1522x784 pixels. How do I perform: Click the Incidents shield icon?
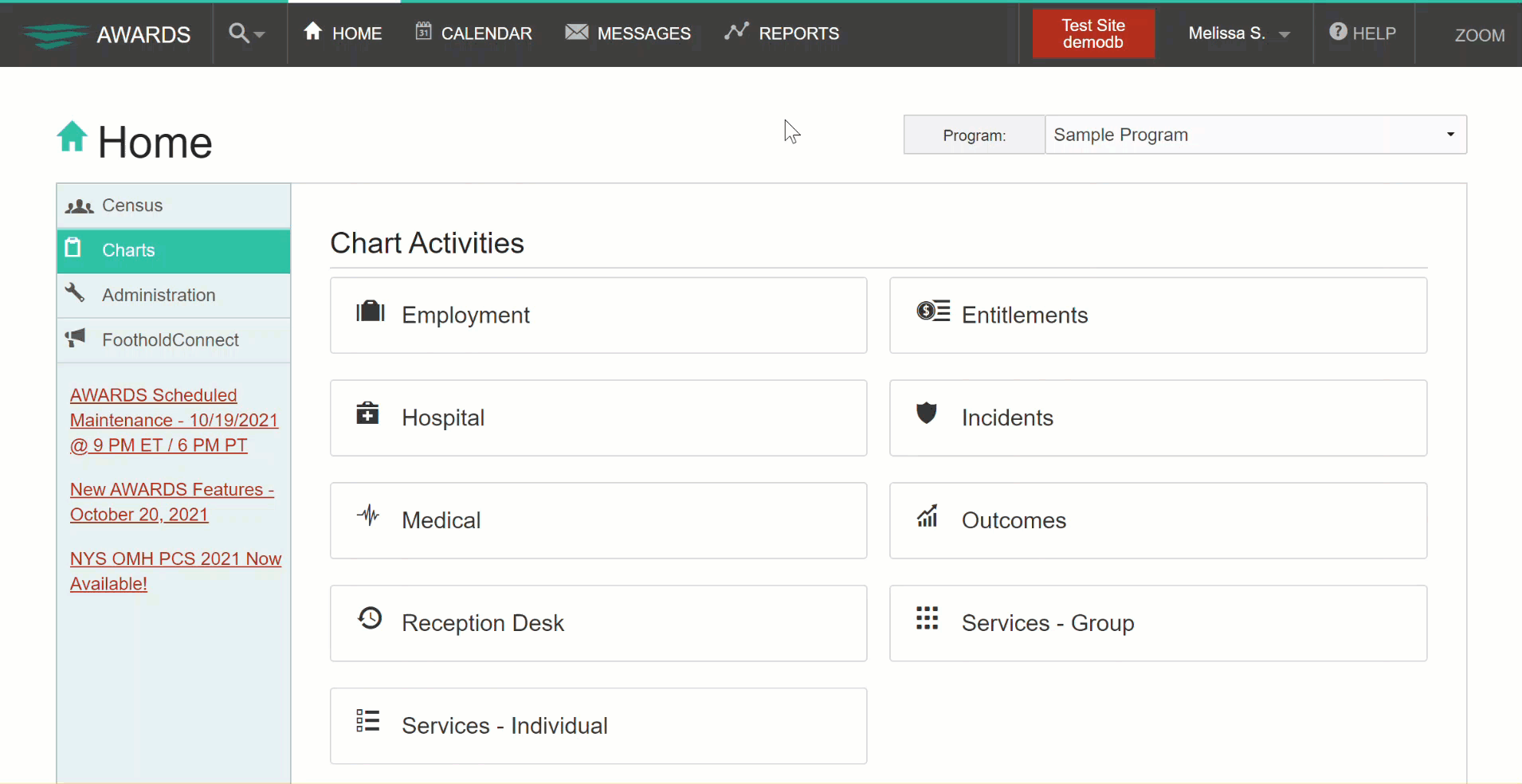926,414
